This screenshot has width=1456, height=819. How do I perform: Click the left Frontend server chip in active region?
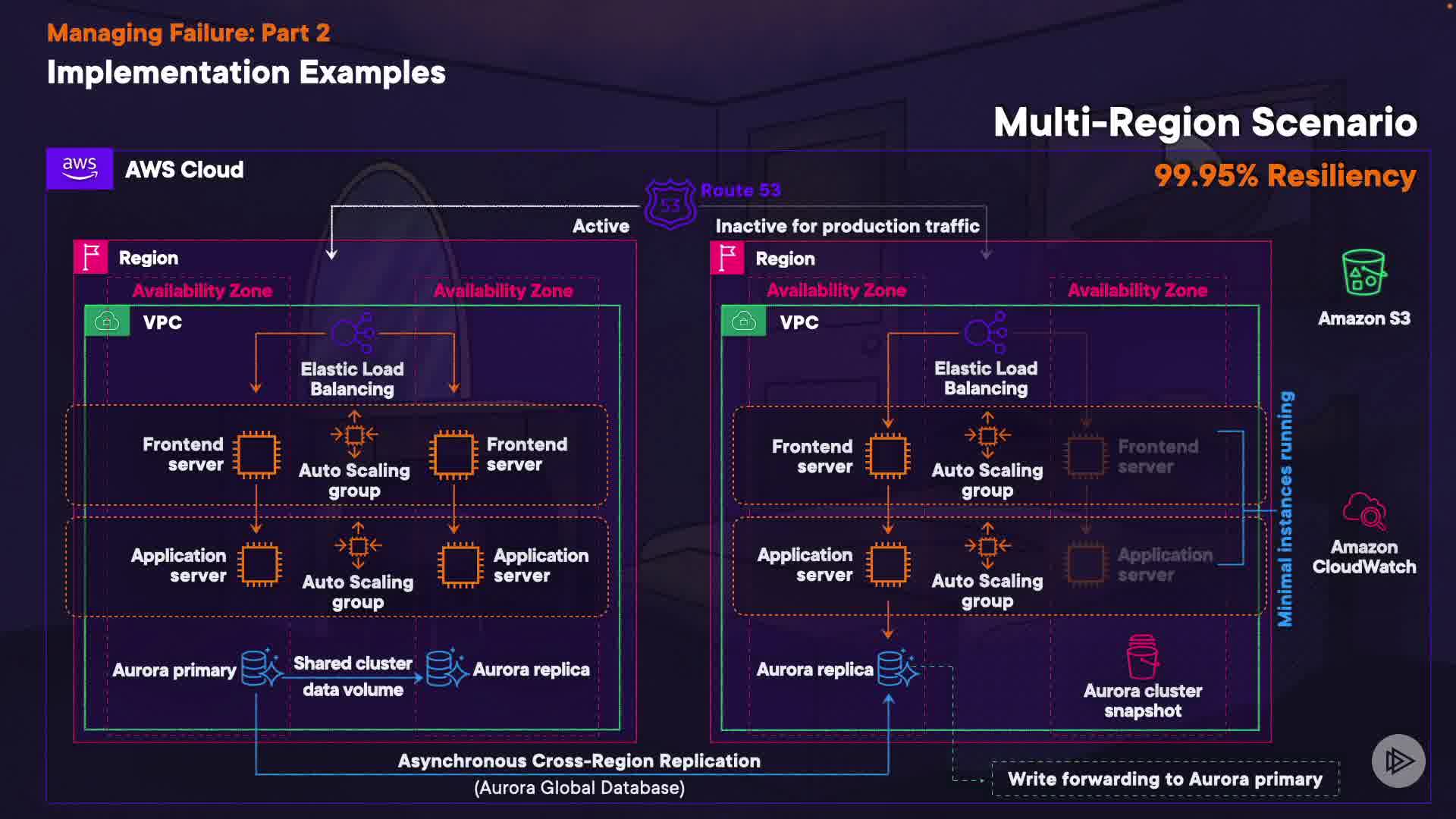[256, 455]
